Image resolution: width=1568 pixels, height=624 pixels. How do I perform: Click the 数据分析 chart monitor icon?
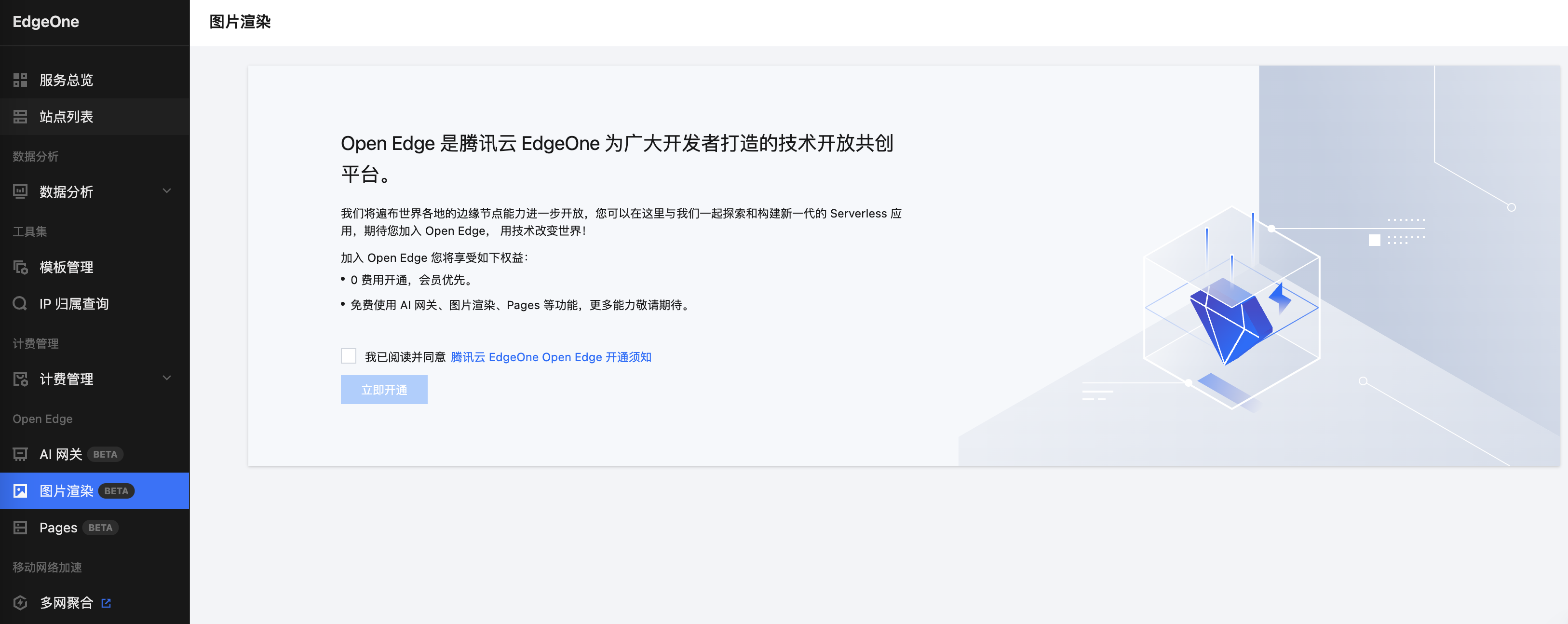coord(20,192)
